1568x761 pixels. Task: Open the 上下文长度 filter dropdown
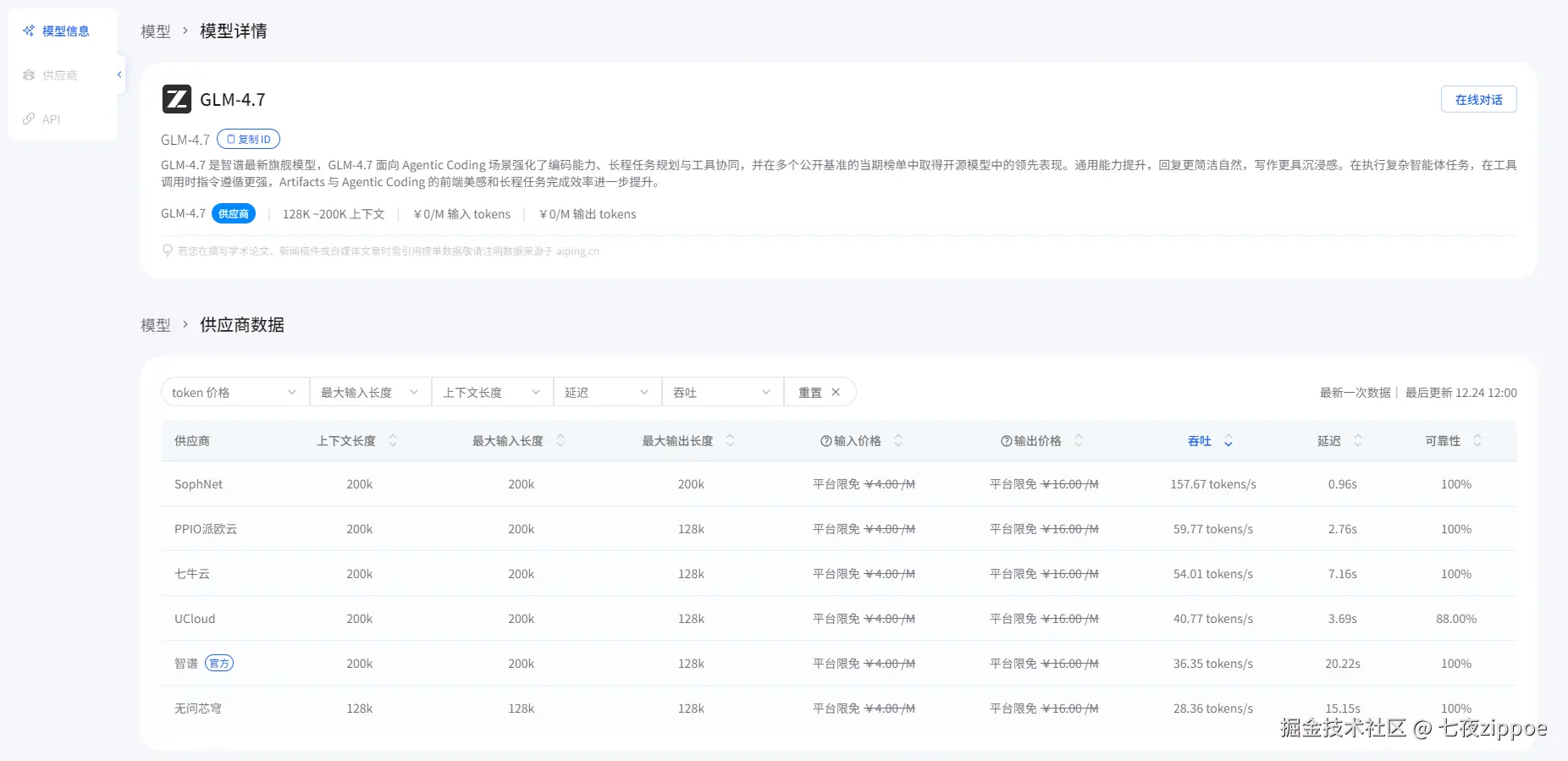coord(492,392)
